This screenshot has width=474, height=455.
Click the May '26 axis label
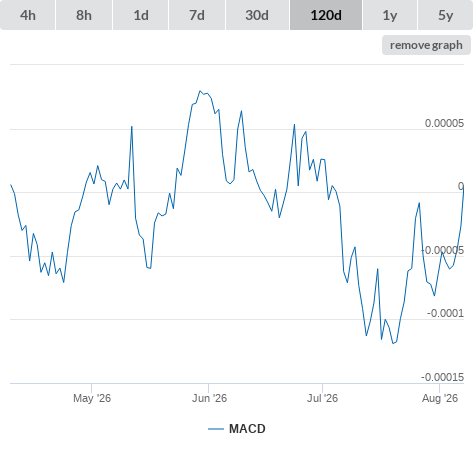coord(92,398)
